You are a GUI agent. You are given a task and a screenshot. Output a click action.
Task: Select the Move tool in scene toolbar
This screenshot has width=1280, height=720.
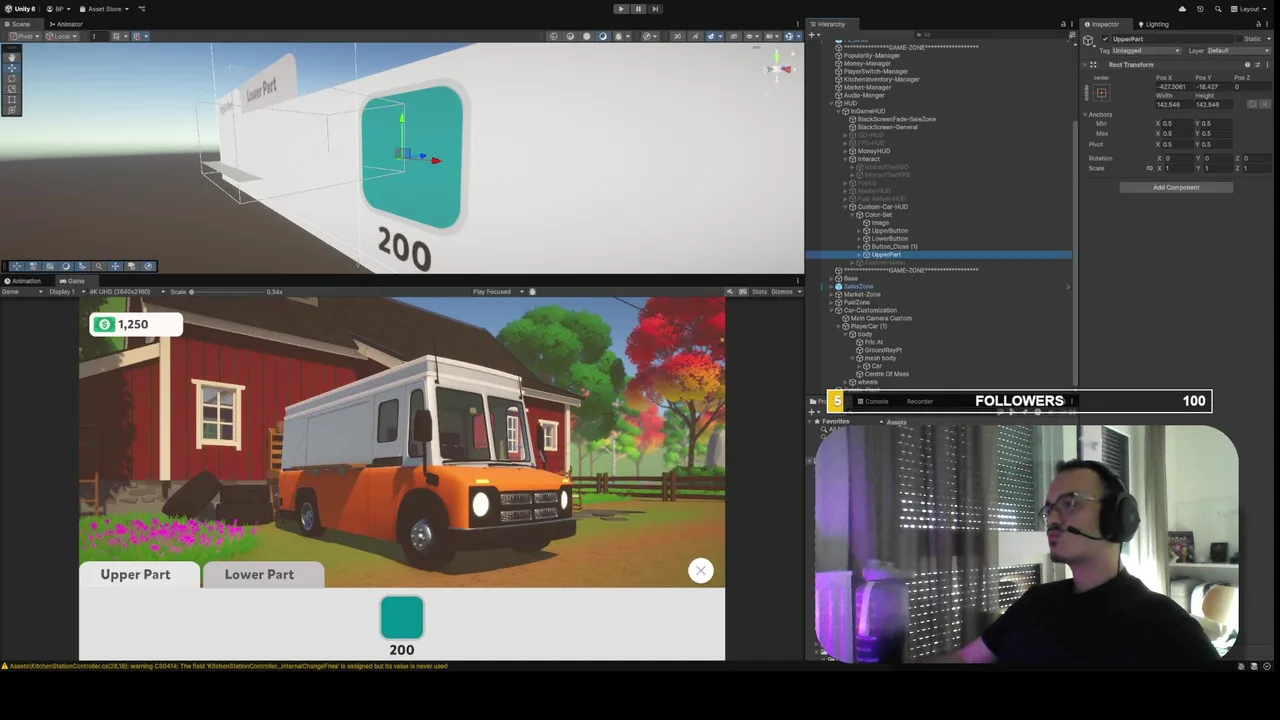pyautogui.click(x=11, y=68)
